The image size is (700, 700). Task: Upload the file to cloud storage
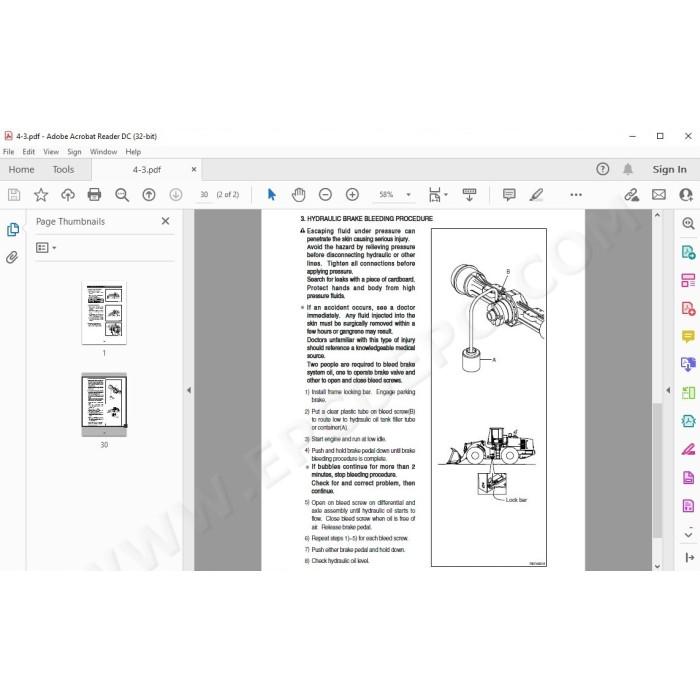(68, 195)
